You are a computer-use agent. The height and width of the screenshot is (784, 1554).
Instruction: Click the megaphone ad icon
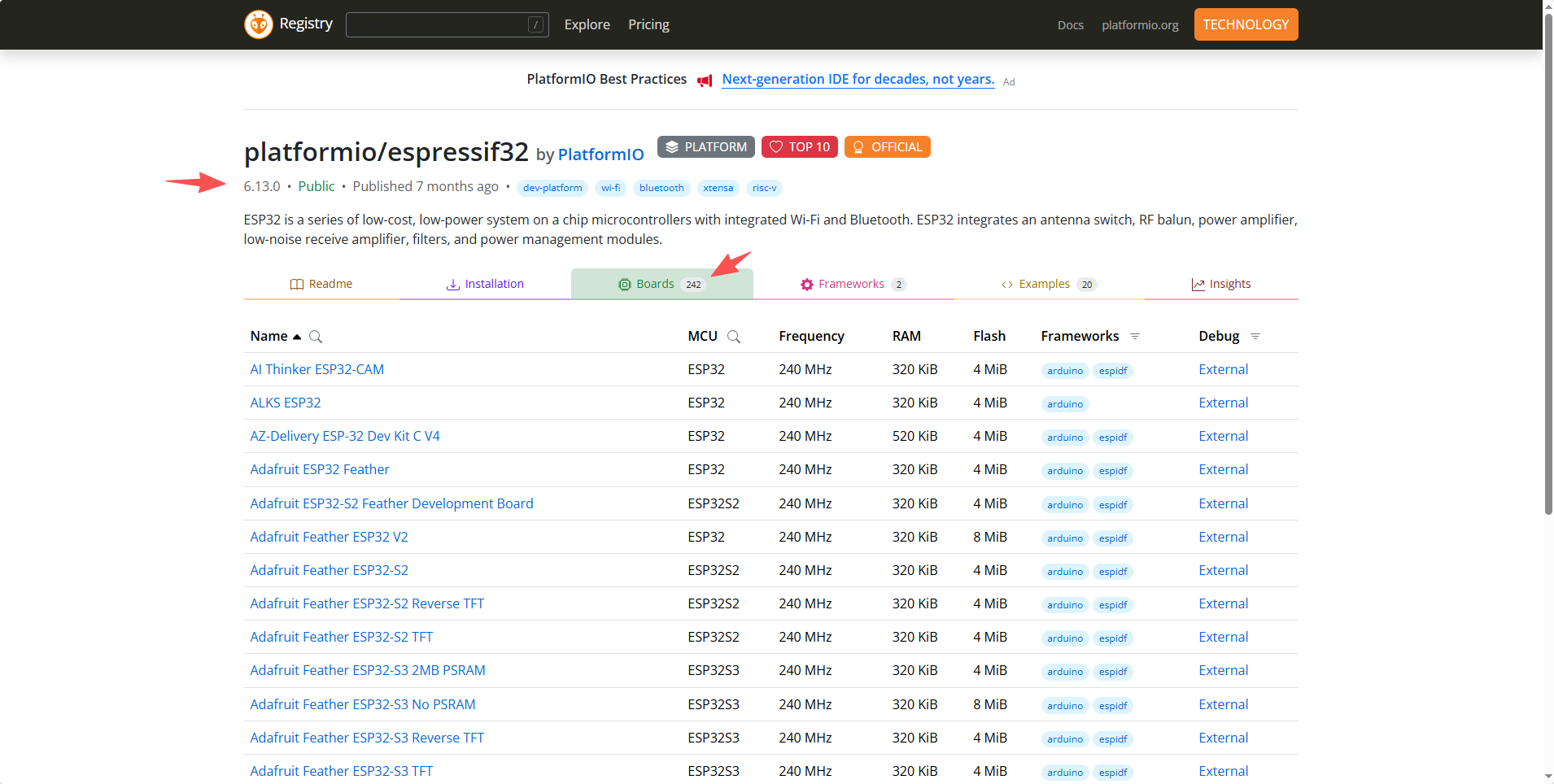(705, 81)
